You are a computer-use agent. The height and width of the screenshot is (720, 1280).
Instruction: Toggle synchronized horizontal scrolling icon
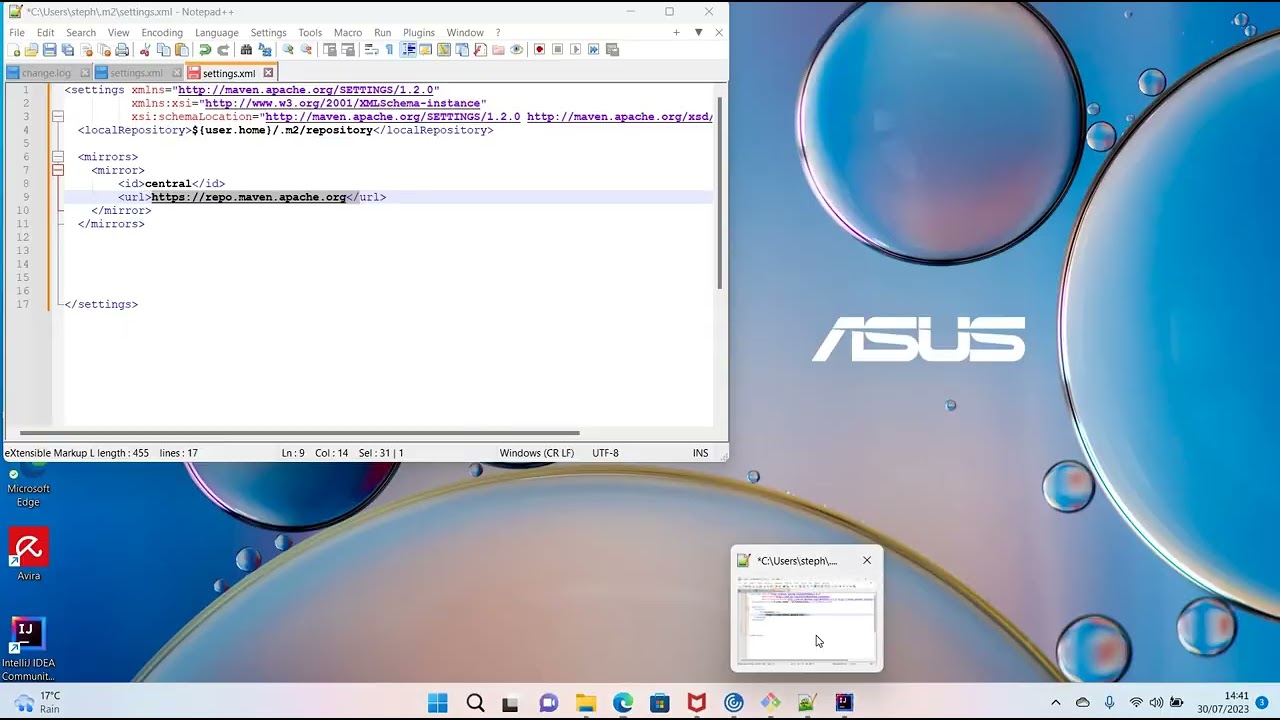(347, 49)
